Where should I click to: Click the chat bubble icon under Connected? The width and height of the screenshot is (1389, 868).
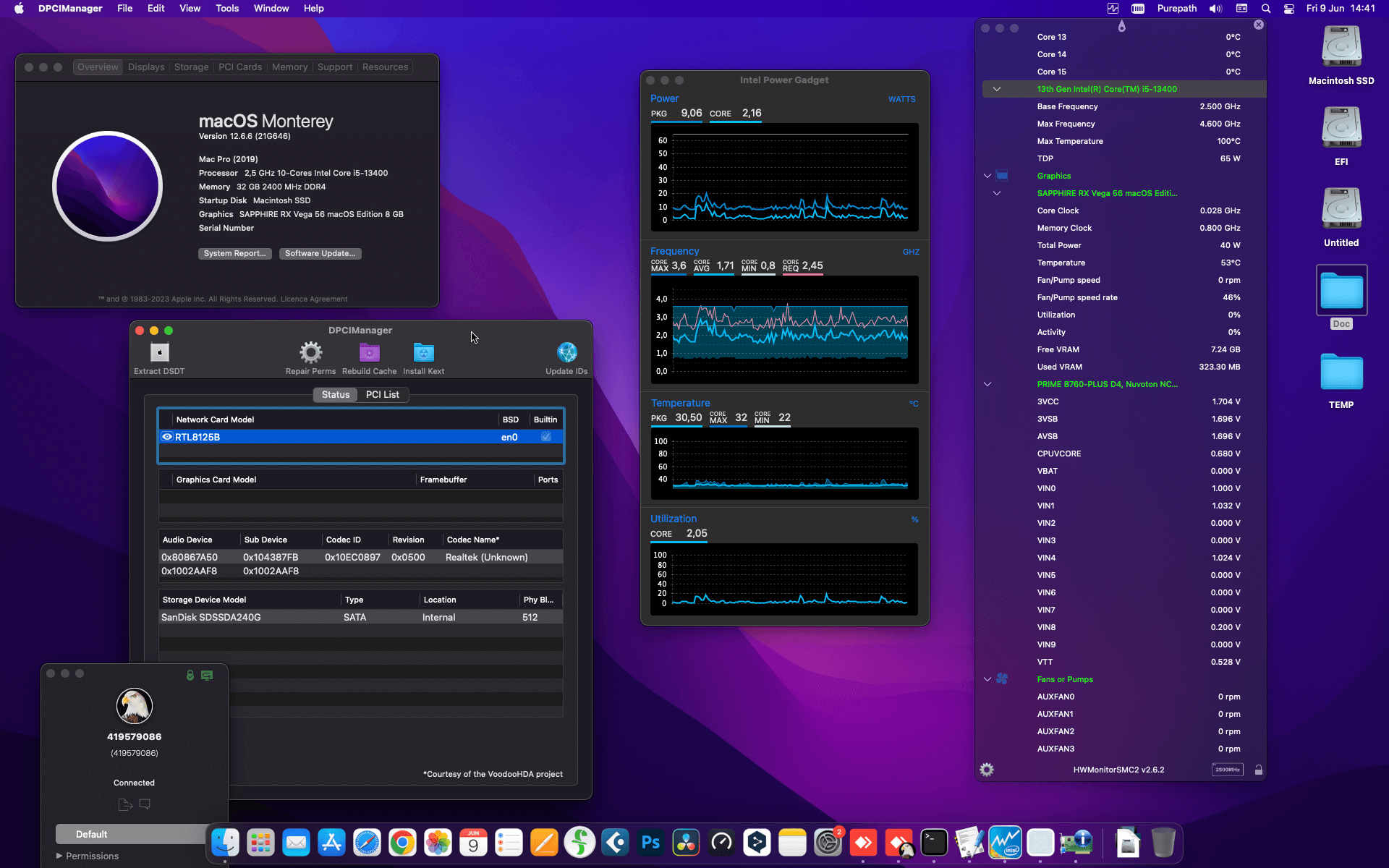145,804
